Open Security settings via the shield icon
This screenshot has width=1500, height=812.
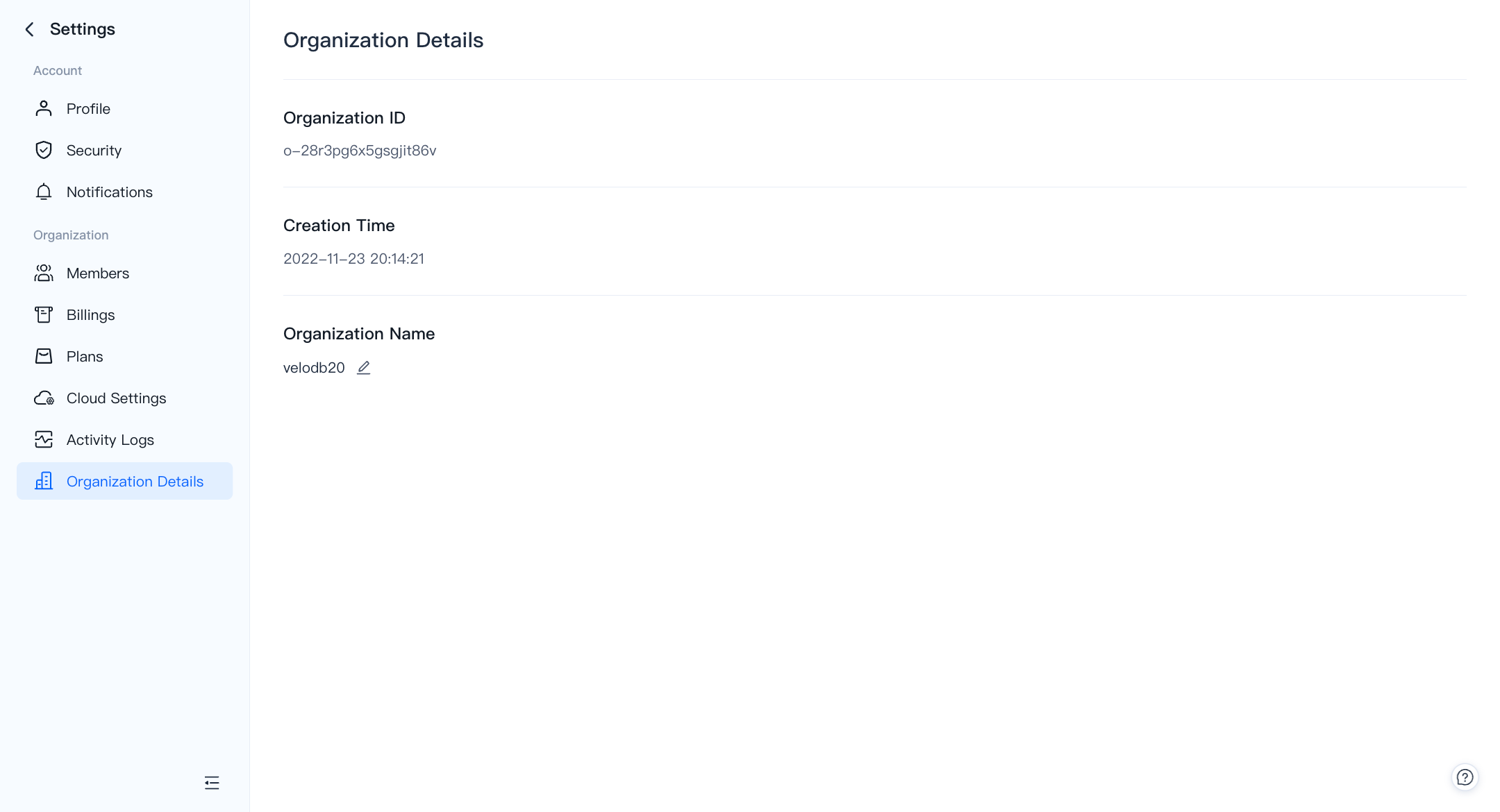[x=43, y=150]
